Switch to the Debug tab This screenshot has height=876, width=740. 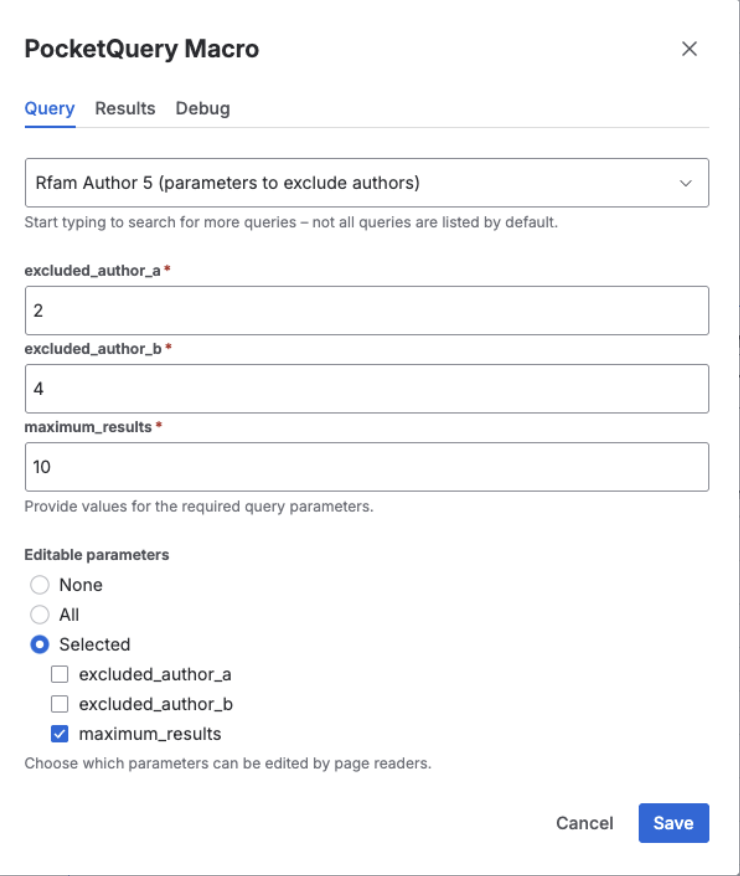(202, 108)
